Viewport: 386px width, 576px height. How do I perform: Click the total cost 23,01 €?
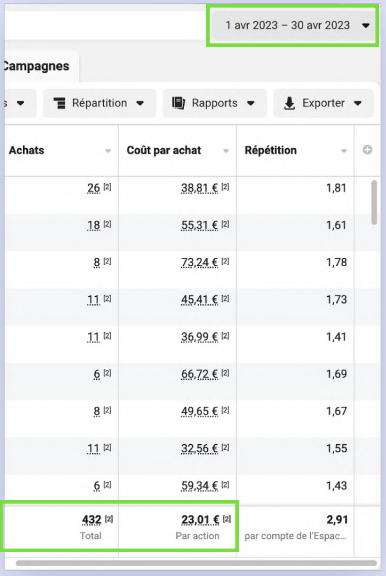(x=200, y=520)
